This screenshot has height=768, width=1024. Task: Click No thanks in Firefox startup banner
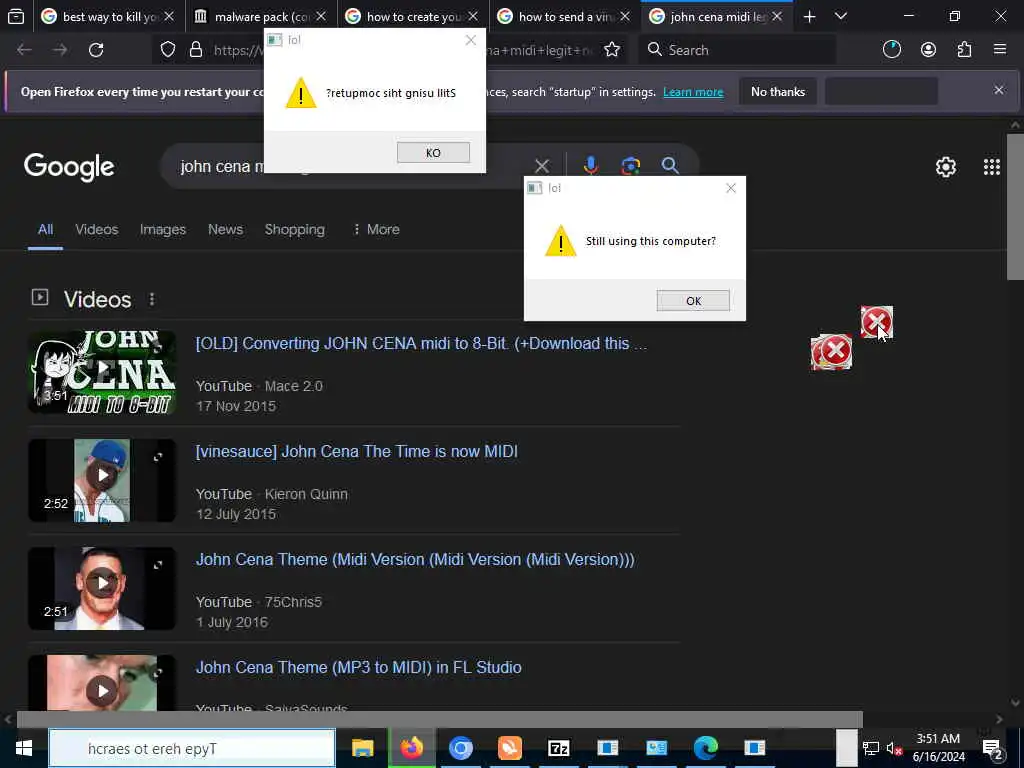click(778, 92)
